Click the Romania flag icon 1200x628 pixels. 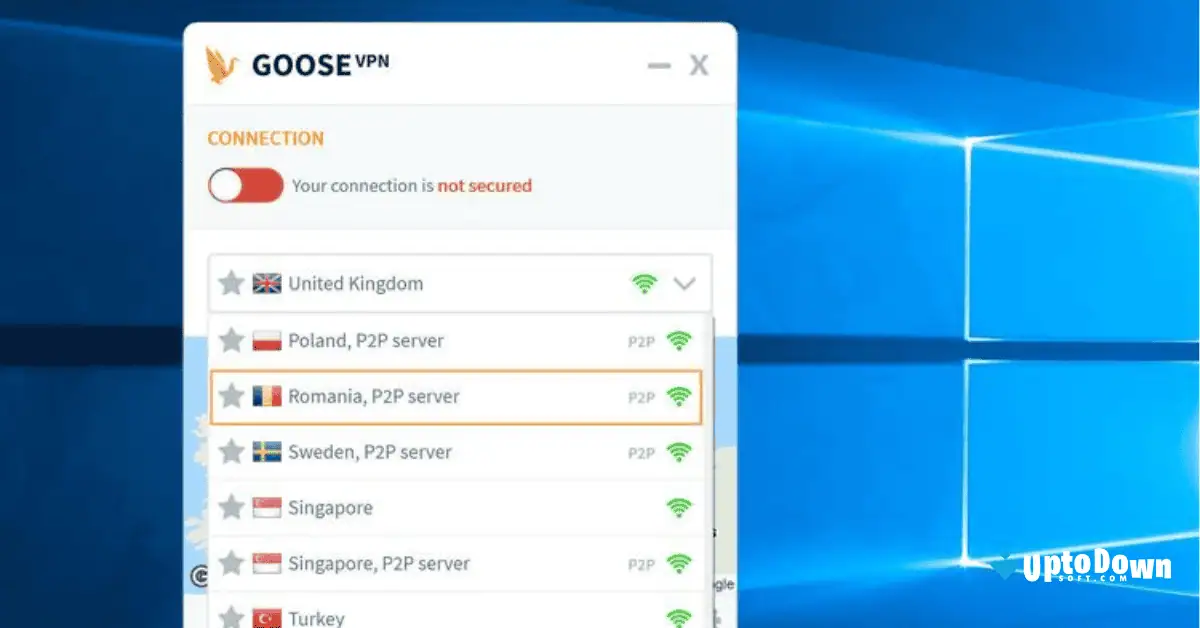click(x=265, y=396)
